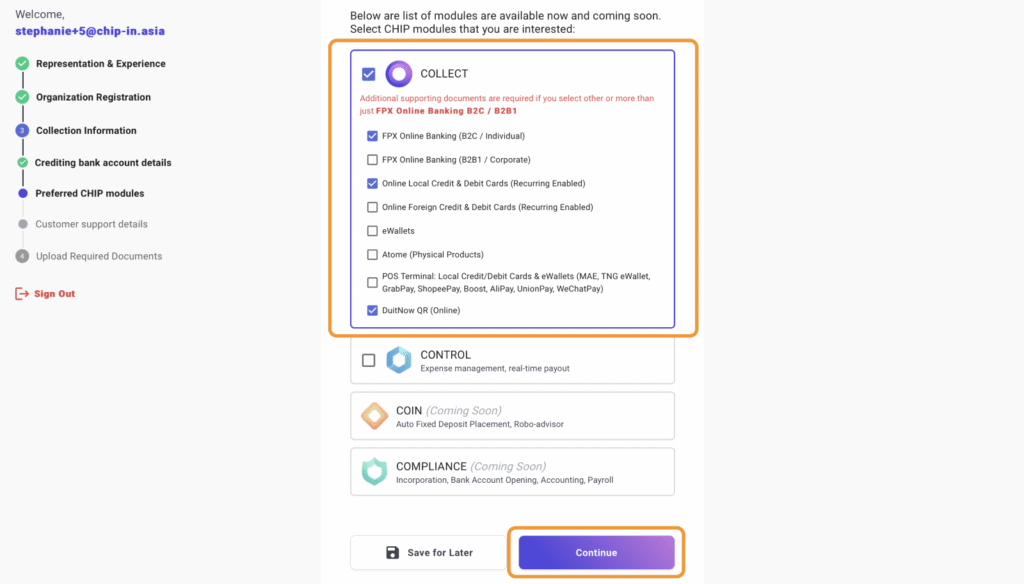Screen dimensions: 1024x584
Task: Uncheck DuitNow QR (Online) option
Action: point(372,310)
